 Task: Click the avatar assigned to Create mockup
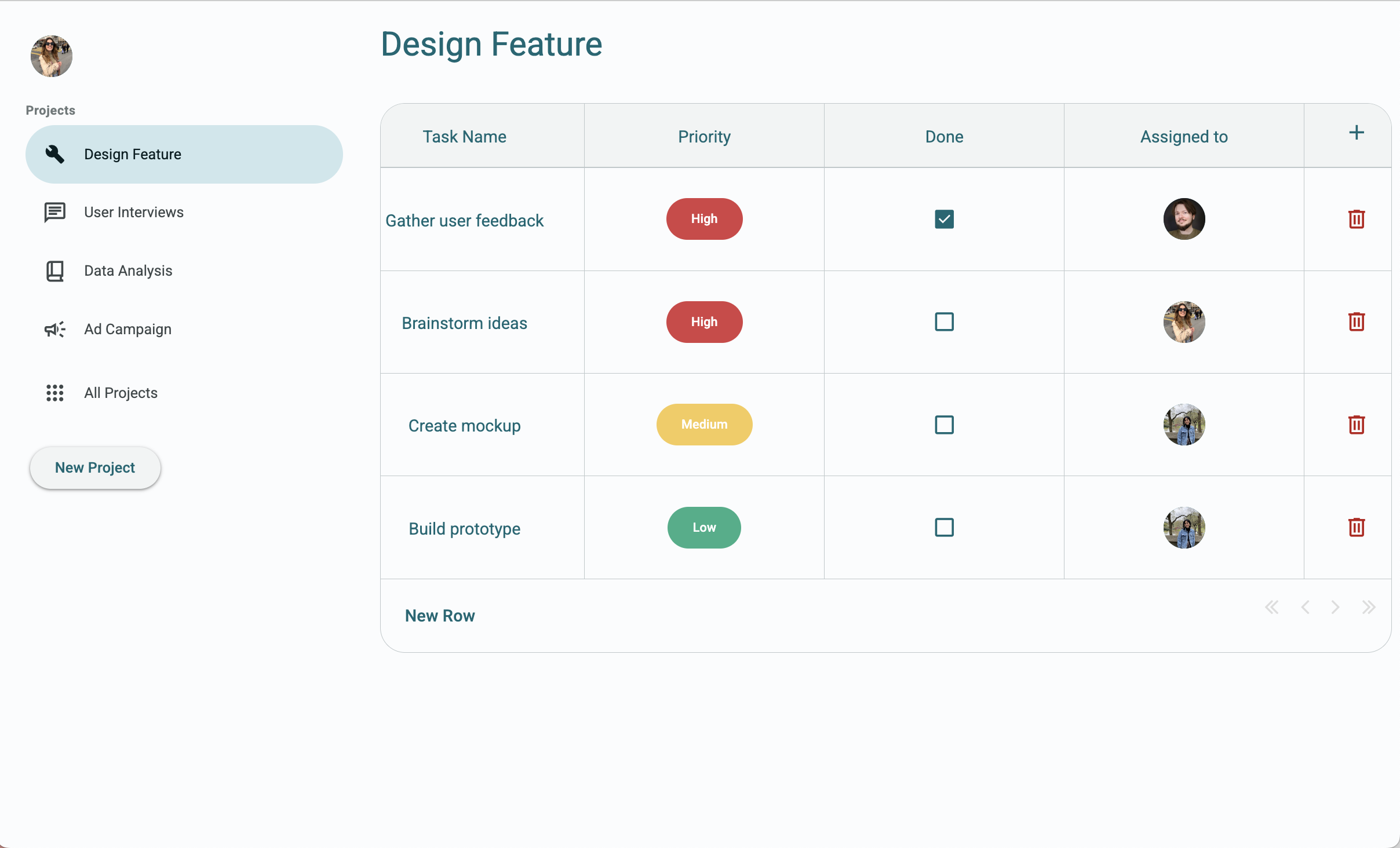pos(1183,425)
